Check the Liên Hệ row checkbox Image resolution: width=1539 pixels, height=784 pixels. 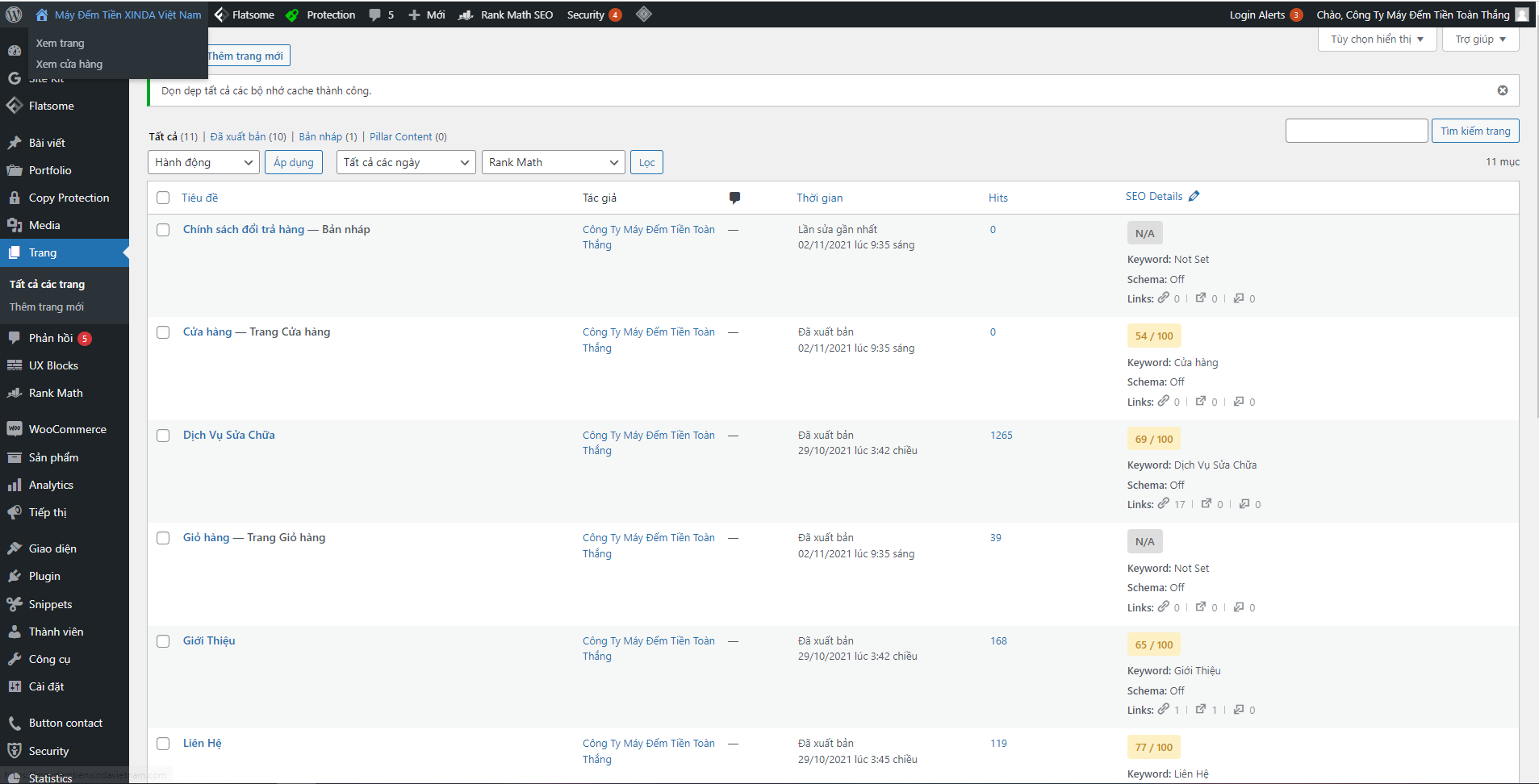click(x=163, y=744)
